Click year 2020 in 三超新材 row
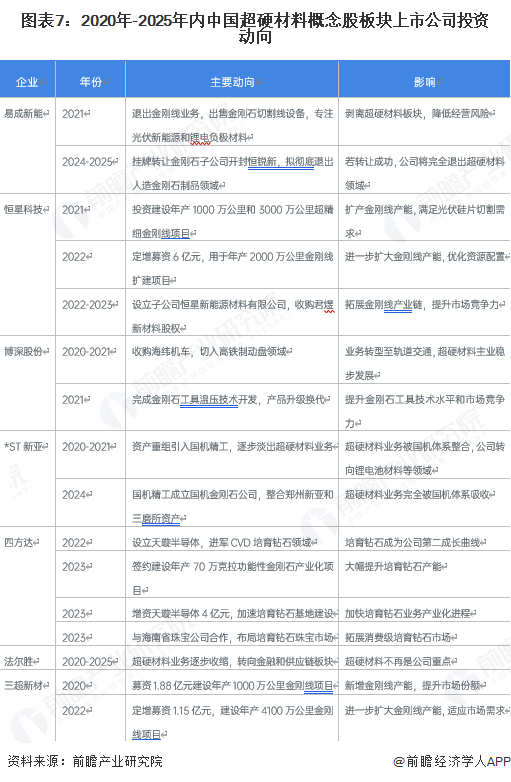The image size is (511, 782). coord(74,686)
